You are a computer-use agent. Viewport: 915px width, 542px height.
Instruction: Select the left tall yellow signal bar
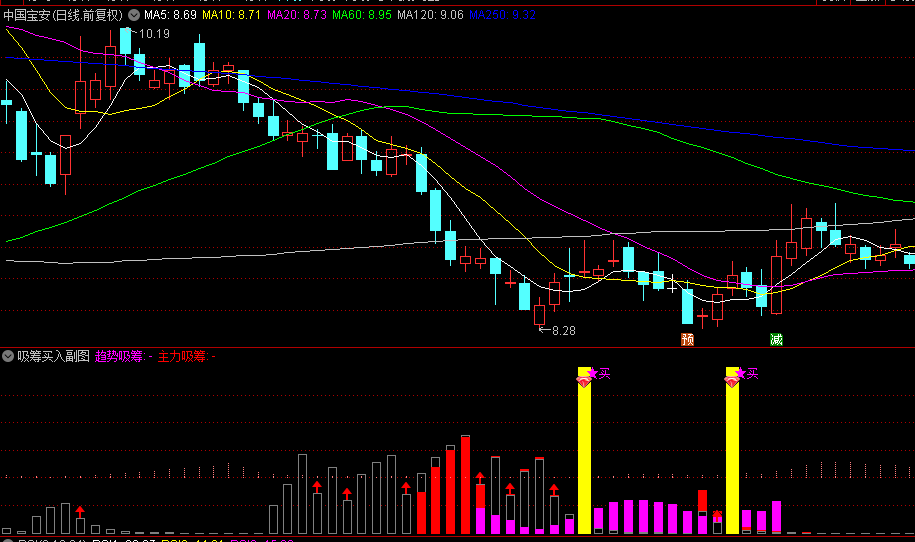pyautogui.click(x=584, y=450)
